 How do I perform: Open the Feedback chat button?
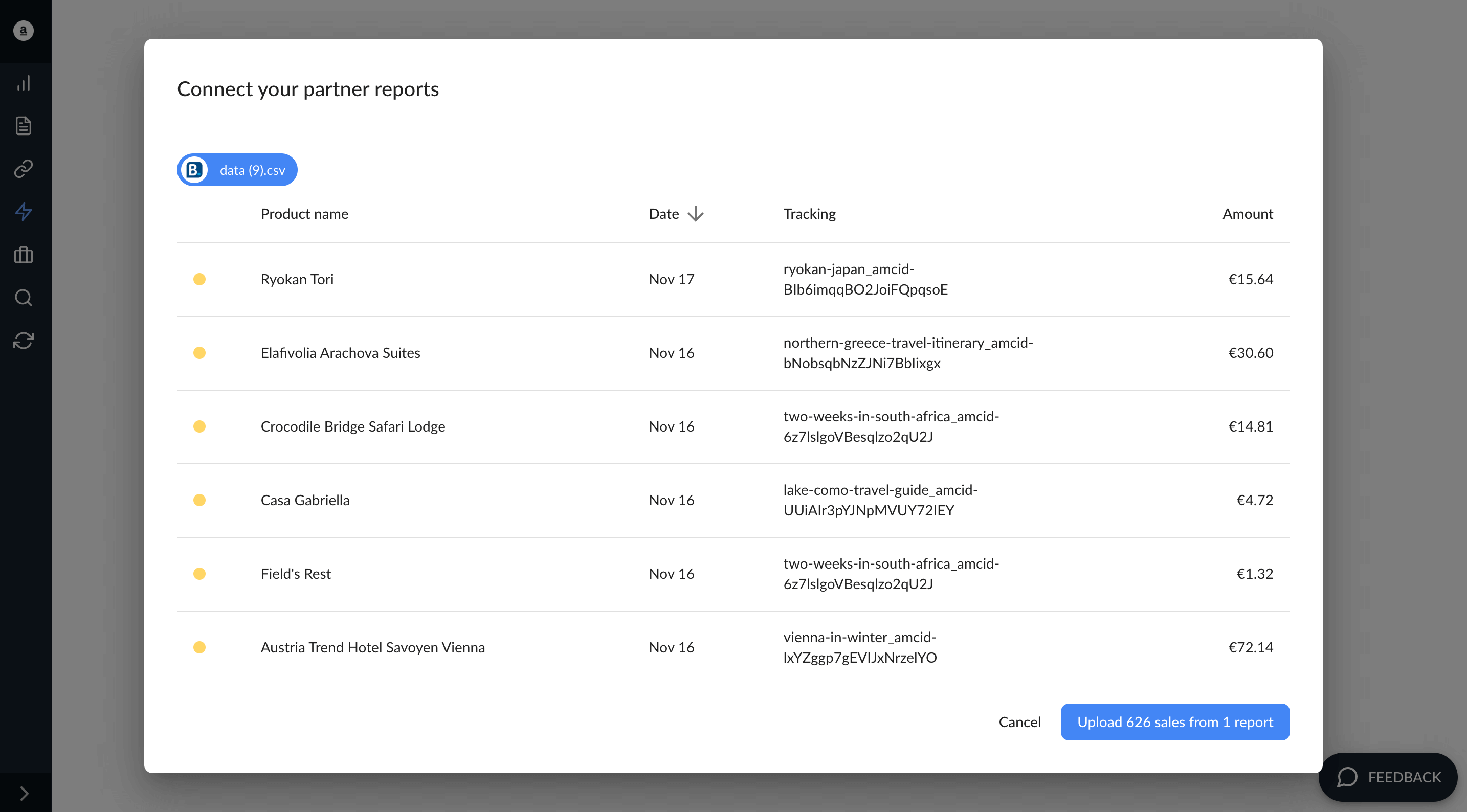(1388, 777)
